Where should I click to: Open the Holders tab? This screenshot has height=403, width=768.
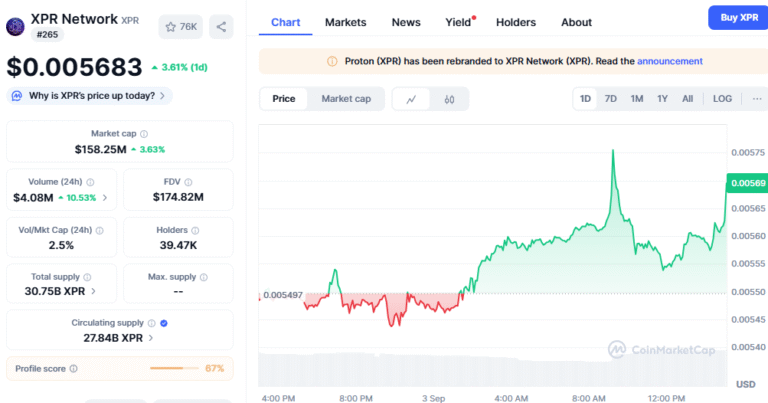tap(515, 22)
